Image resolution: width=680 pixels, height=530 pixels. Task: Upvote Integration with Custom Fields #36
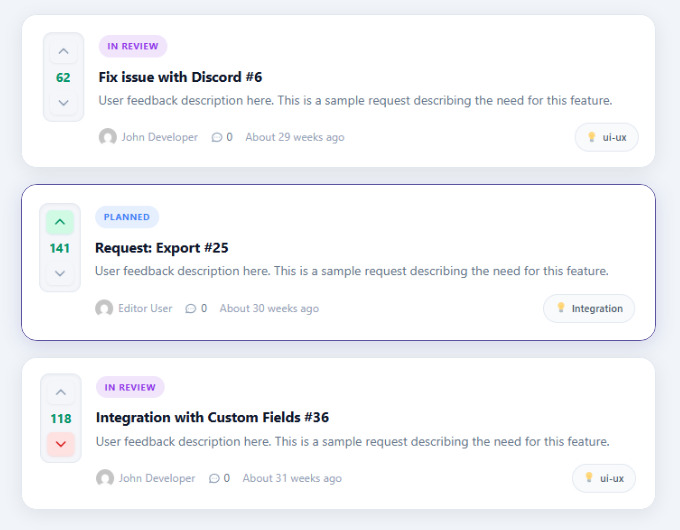point(61,393)
